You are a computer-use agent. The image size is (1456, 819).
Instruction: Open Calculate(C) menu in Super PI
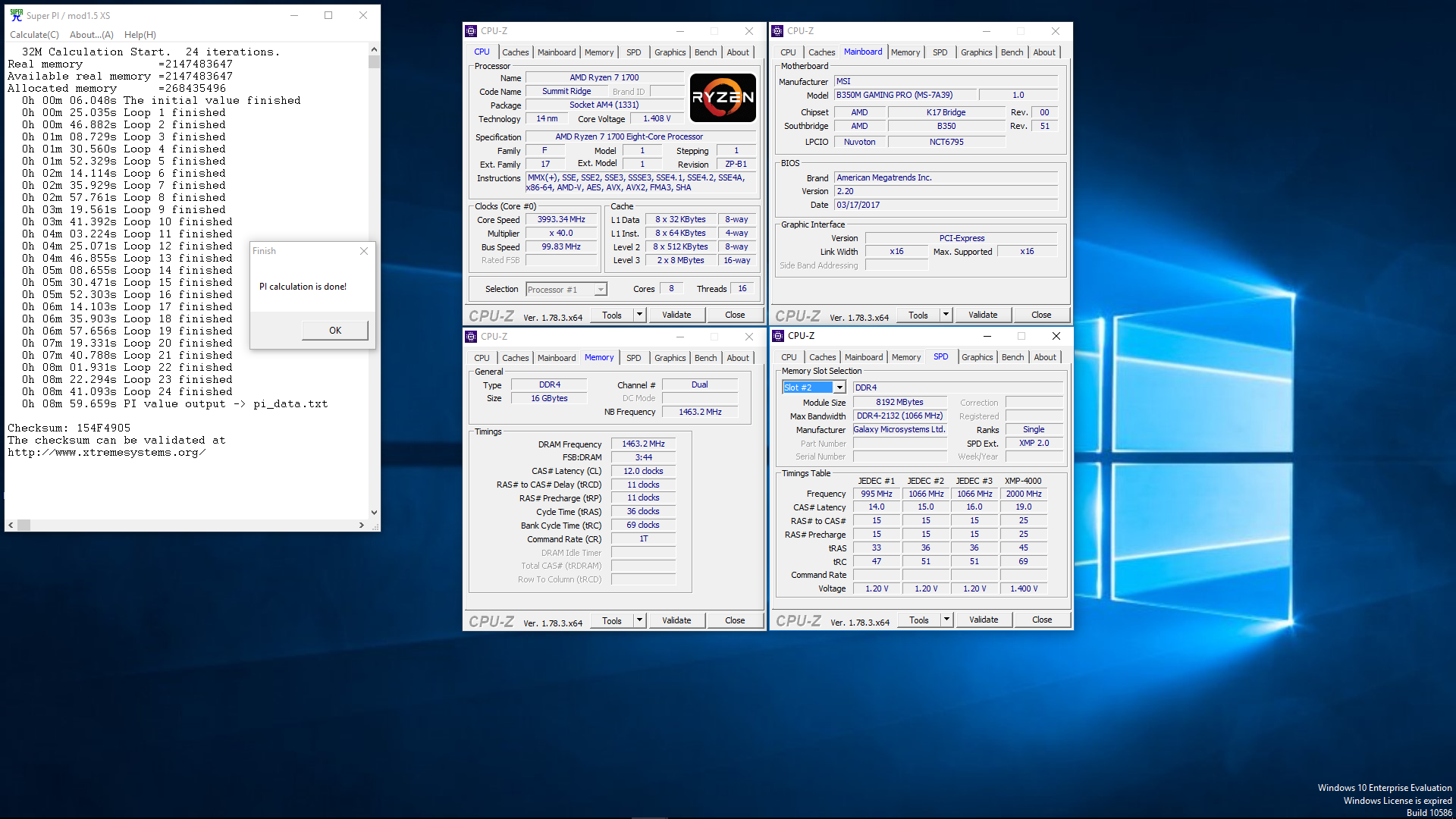click(x=34, y=35)
